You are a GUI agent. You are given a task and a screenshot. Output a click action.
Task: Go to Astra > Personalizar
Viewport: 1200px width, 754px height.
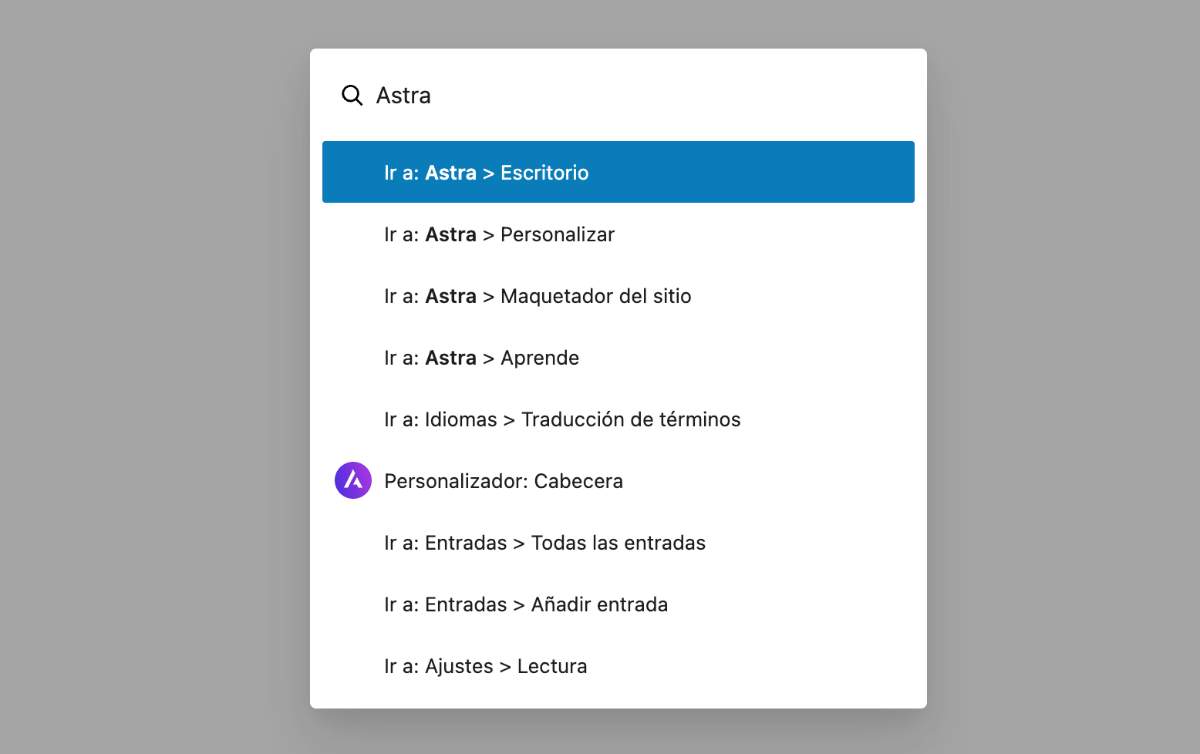click(x=618, y=235)
